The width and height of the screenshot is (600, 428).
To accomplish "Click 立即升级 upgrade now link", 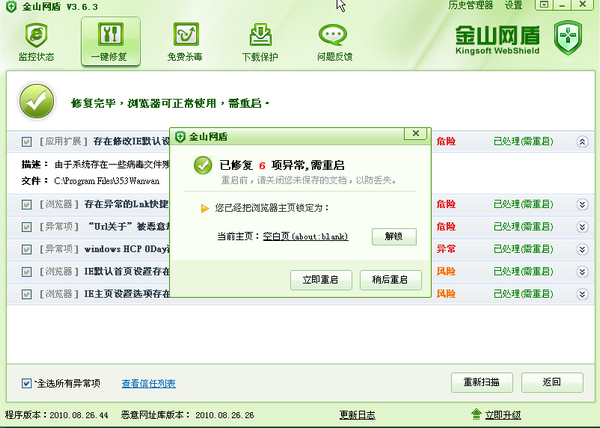I will [x=503, y=415].
